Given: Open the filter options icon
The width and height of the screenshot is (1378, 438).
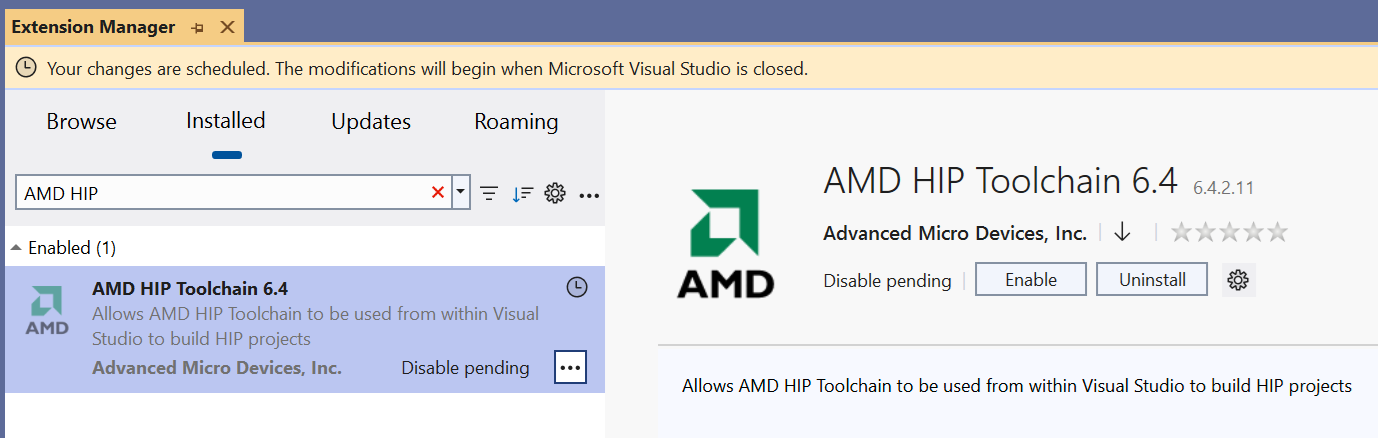Looking at the screenshot, I should pyautogui.click(x=489, y=194).
